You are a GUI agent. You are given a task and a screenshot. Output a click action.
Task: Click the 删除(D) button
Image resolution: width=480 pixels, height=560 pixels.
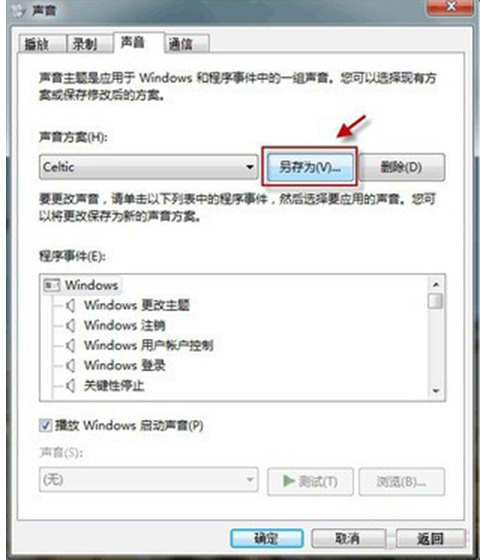click(401, 167)
